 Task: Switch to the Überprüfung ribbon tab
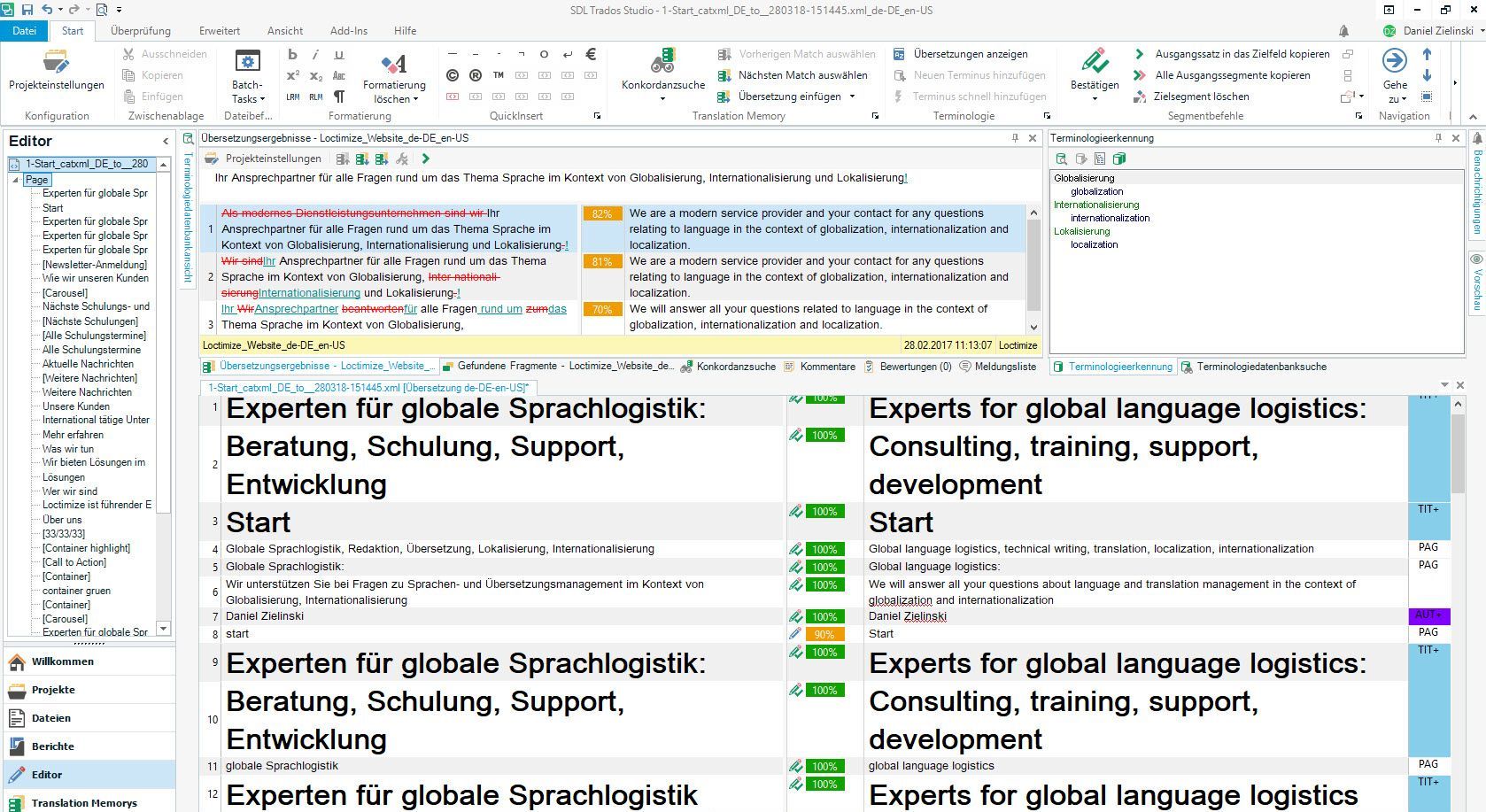[x=141, y=31]
